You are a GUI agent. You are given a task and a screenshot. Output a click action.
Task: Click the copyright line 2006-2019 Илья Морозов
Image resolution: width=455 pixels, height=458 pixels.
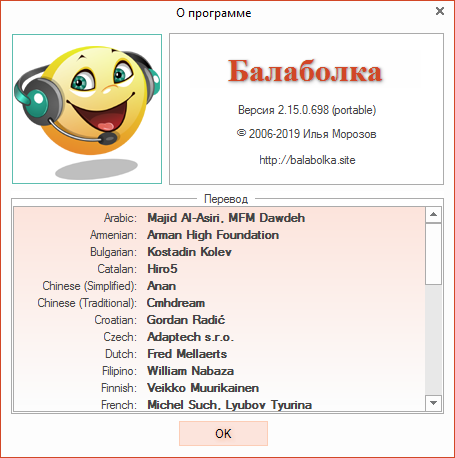(x=307, y=134)
